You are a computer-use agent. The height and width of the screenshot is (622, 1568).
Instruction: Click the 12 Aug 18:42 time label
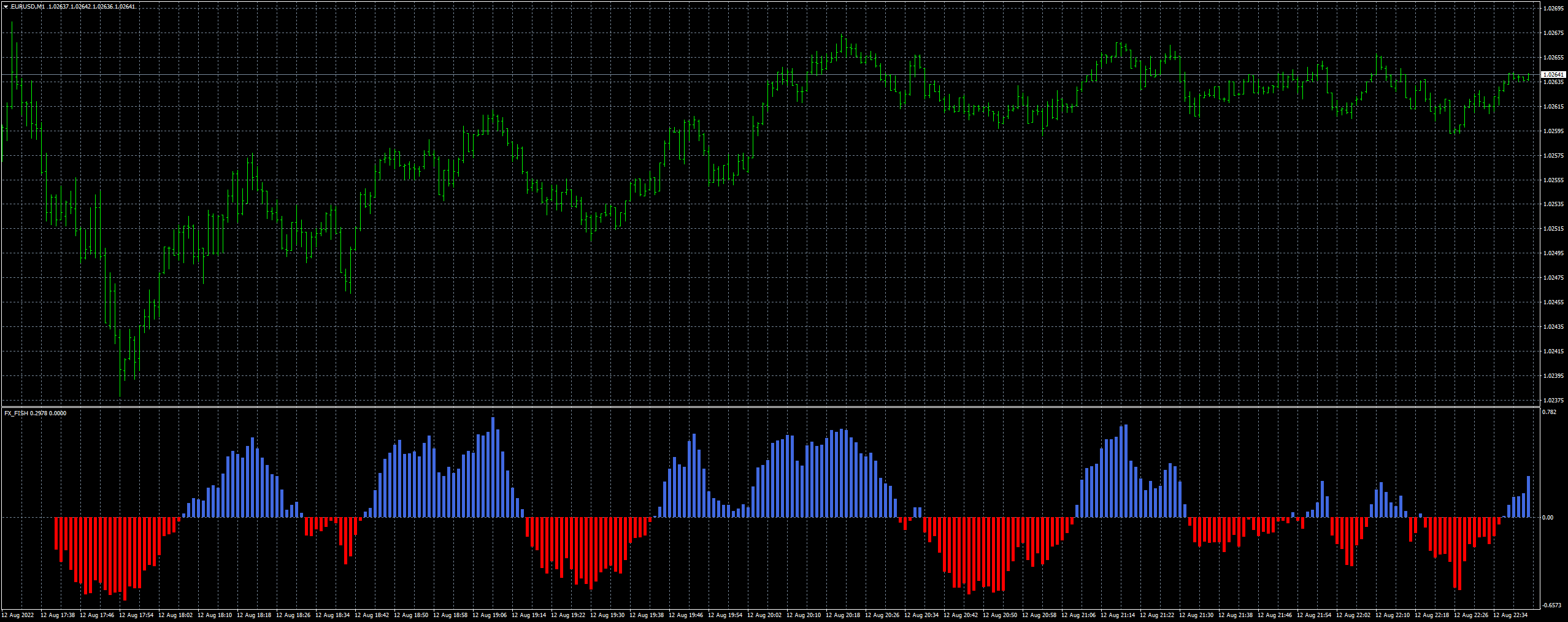coord(372,615)
